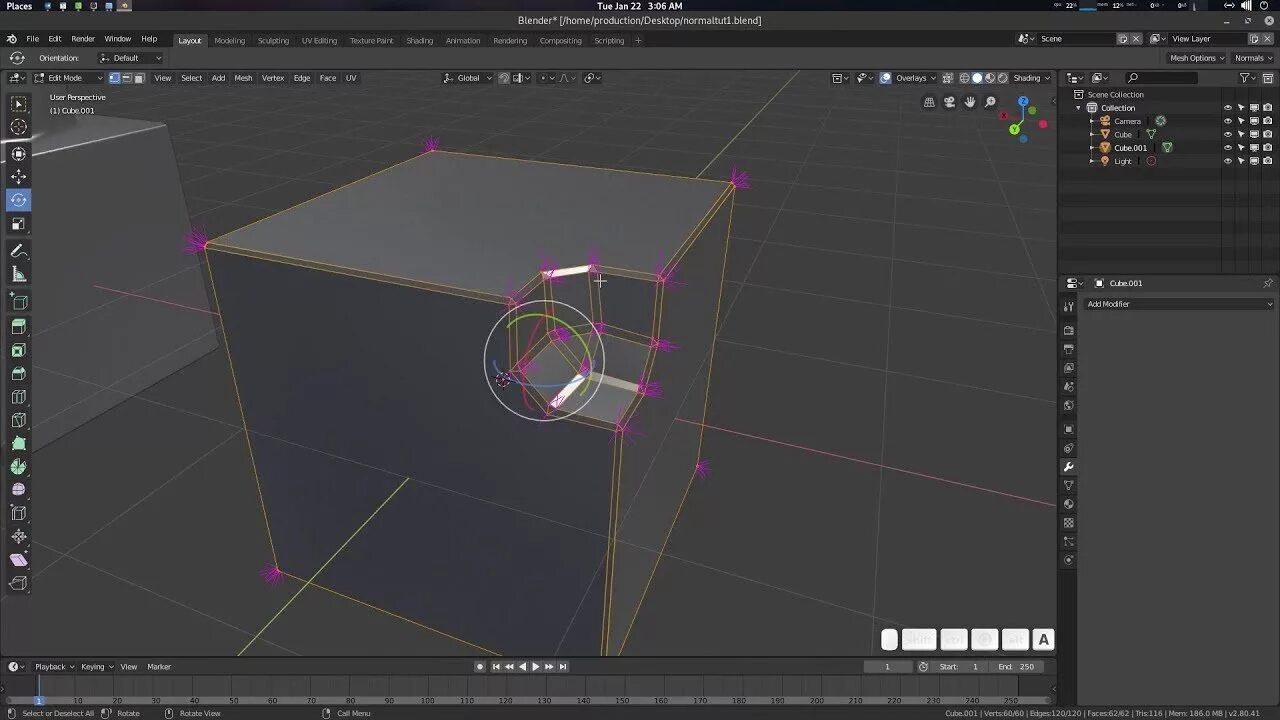Disable Camera render visibility in the outliner

click(x=1268, y=121)
